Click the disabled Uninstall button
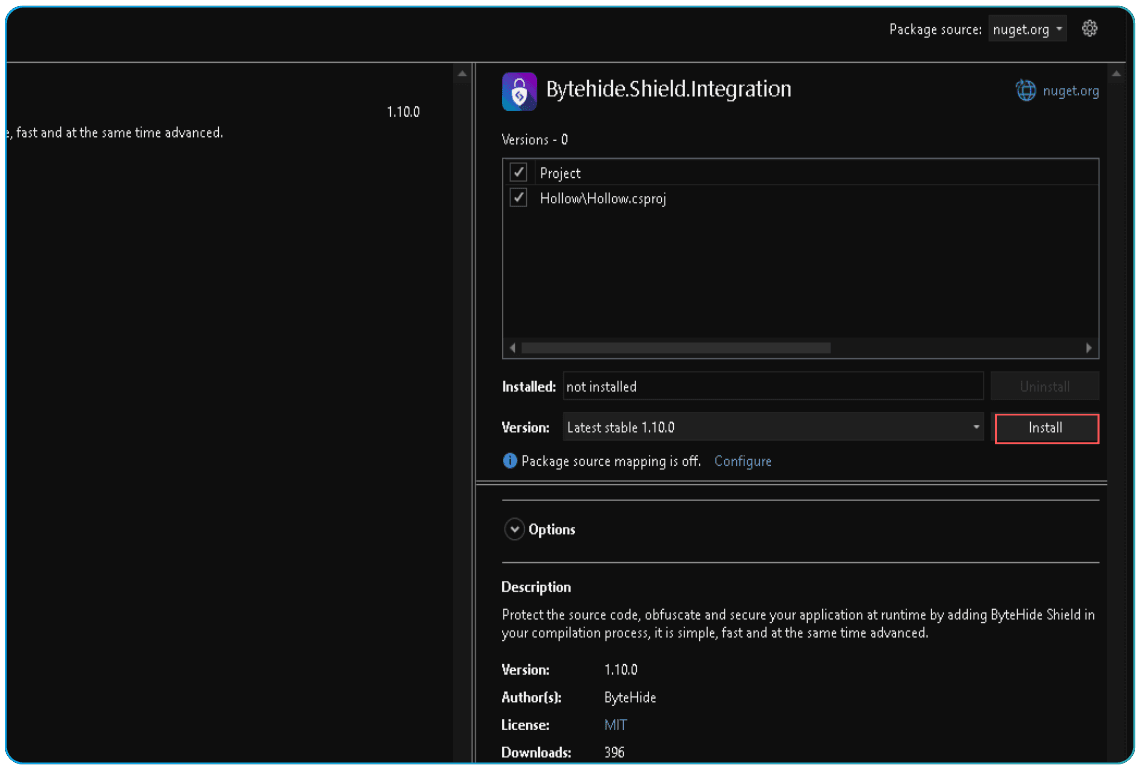The image size is (1140, 768). click(1045, 386)
